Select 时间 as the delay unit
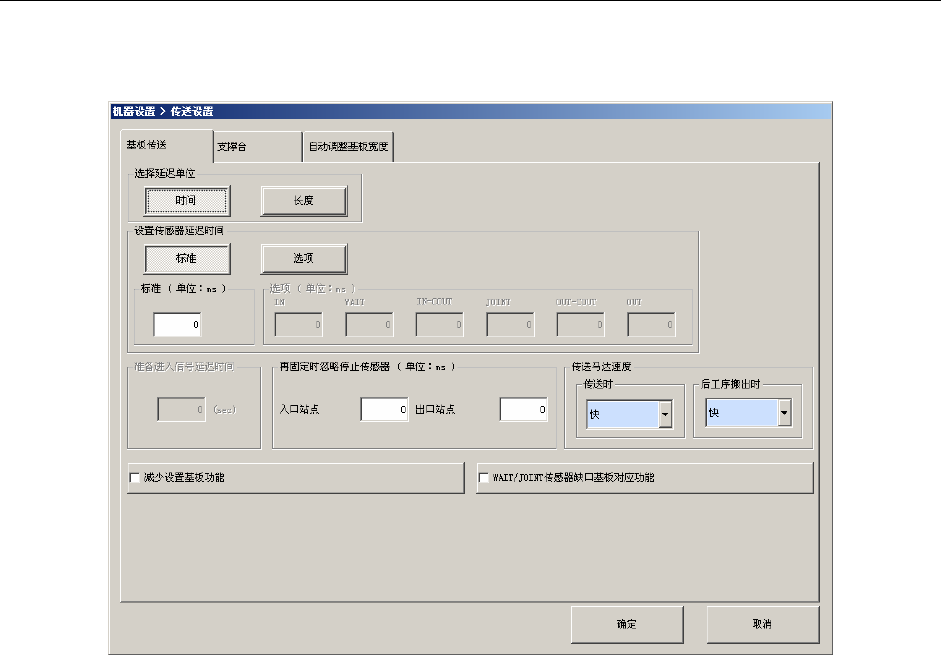This screenshot has width=941, height=655. [187, 201]
